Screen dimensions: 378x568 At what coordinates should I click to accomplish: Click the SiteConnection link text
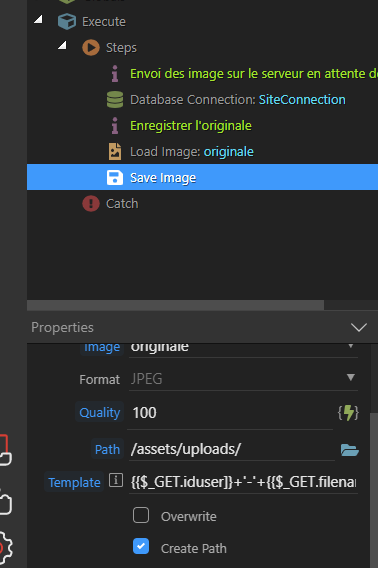(302, 100)
